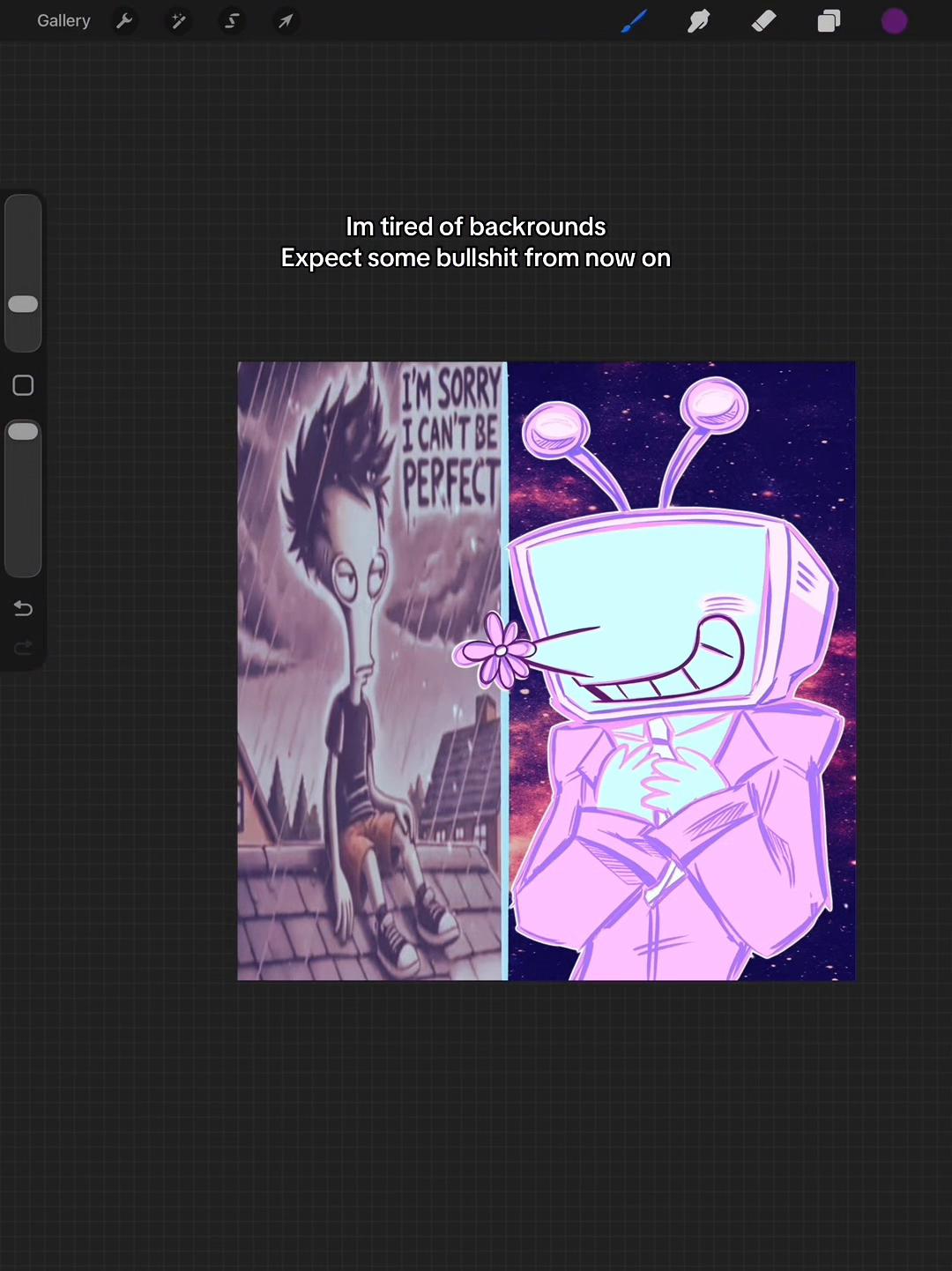
Task: Tap the pink flower on the canvas
Action: coord(495,651)
